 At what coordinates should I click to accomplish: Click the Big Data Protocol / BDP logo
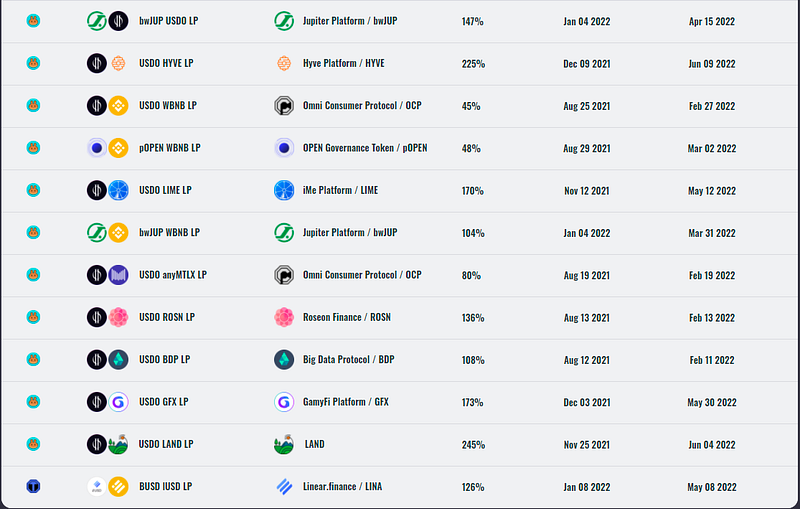[x=283, y=359]
